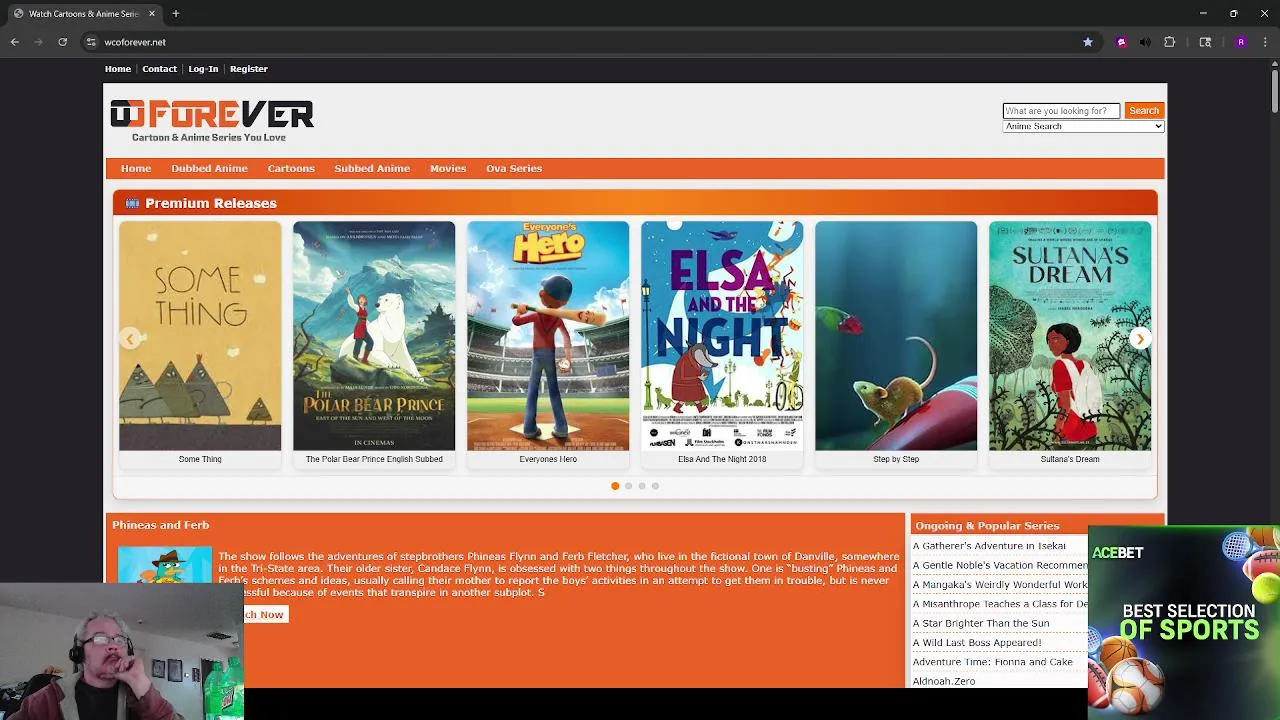Screen dimensions: 1280x720
Task: Open the Cartoons menu item
Action: 291,168
